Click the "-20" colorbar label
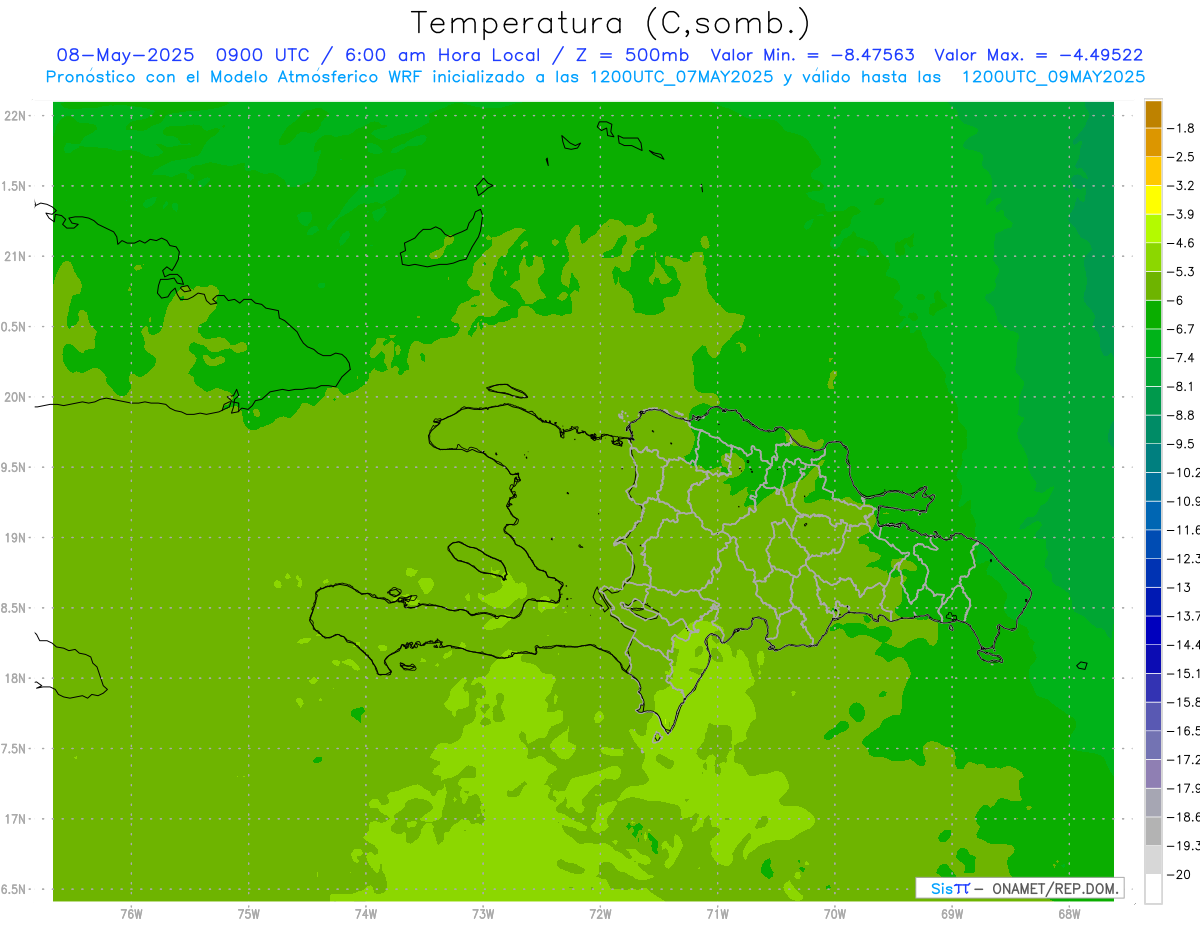This screenshot has height=927, width=1200. [x=1178, y=875]
